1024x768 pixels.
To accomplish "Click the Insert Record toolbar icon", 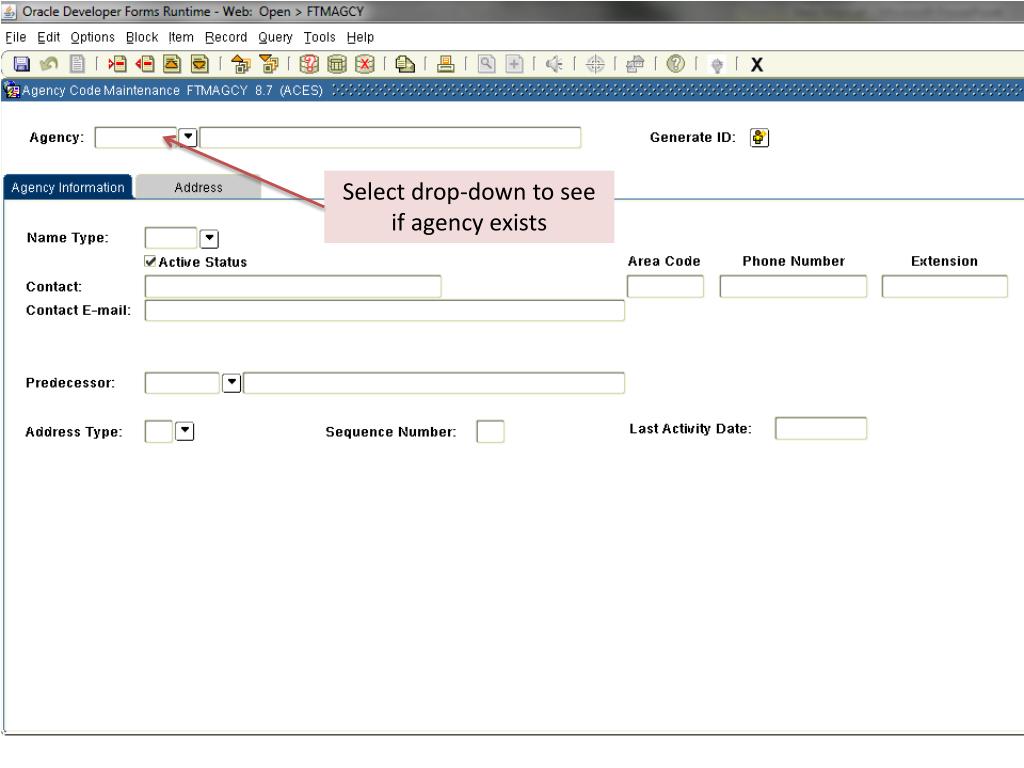I will point(118,64).
